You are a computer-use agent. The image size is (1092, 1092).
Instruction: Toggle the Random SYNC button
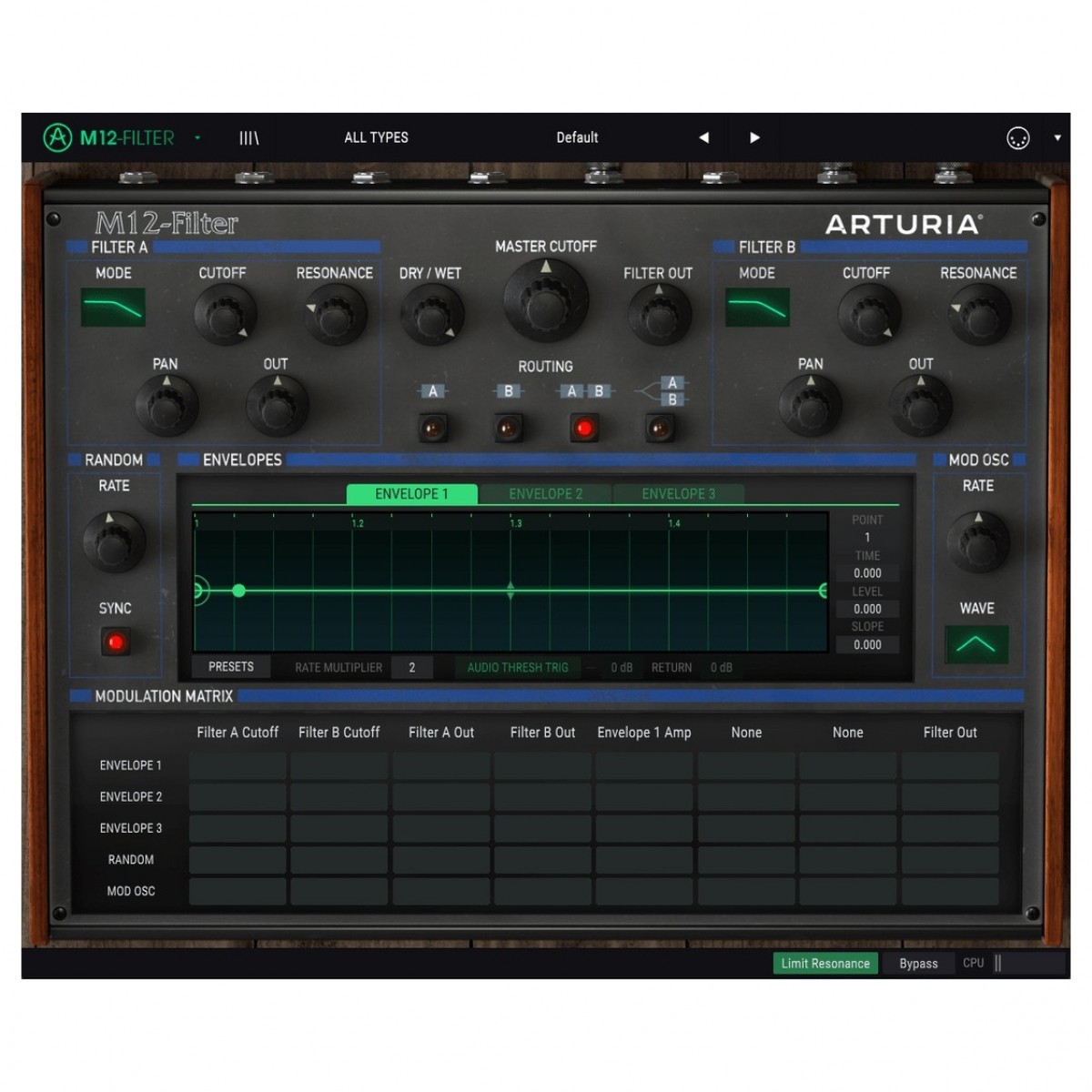116,642
